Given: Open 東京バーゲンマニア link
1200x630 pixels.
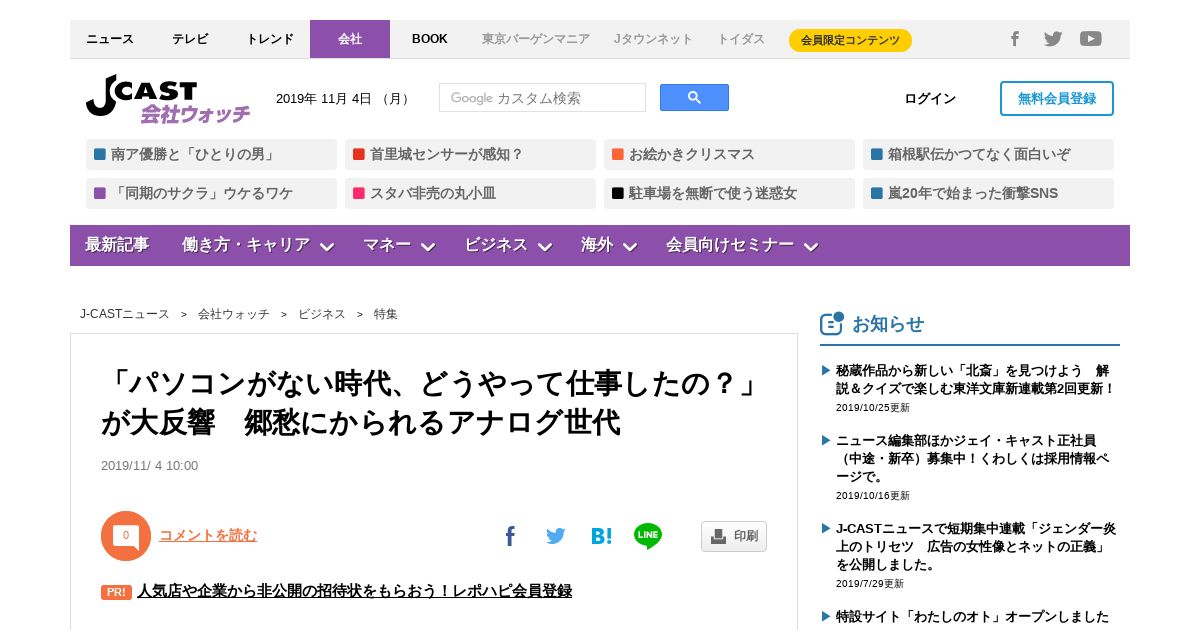Looking at the screenshot, I should (x=536, y=39).
